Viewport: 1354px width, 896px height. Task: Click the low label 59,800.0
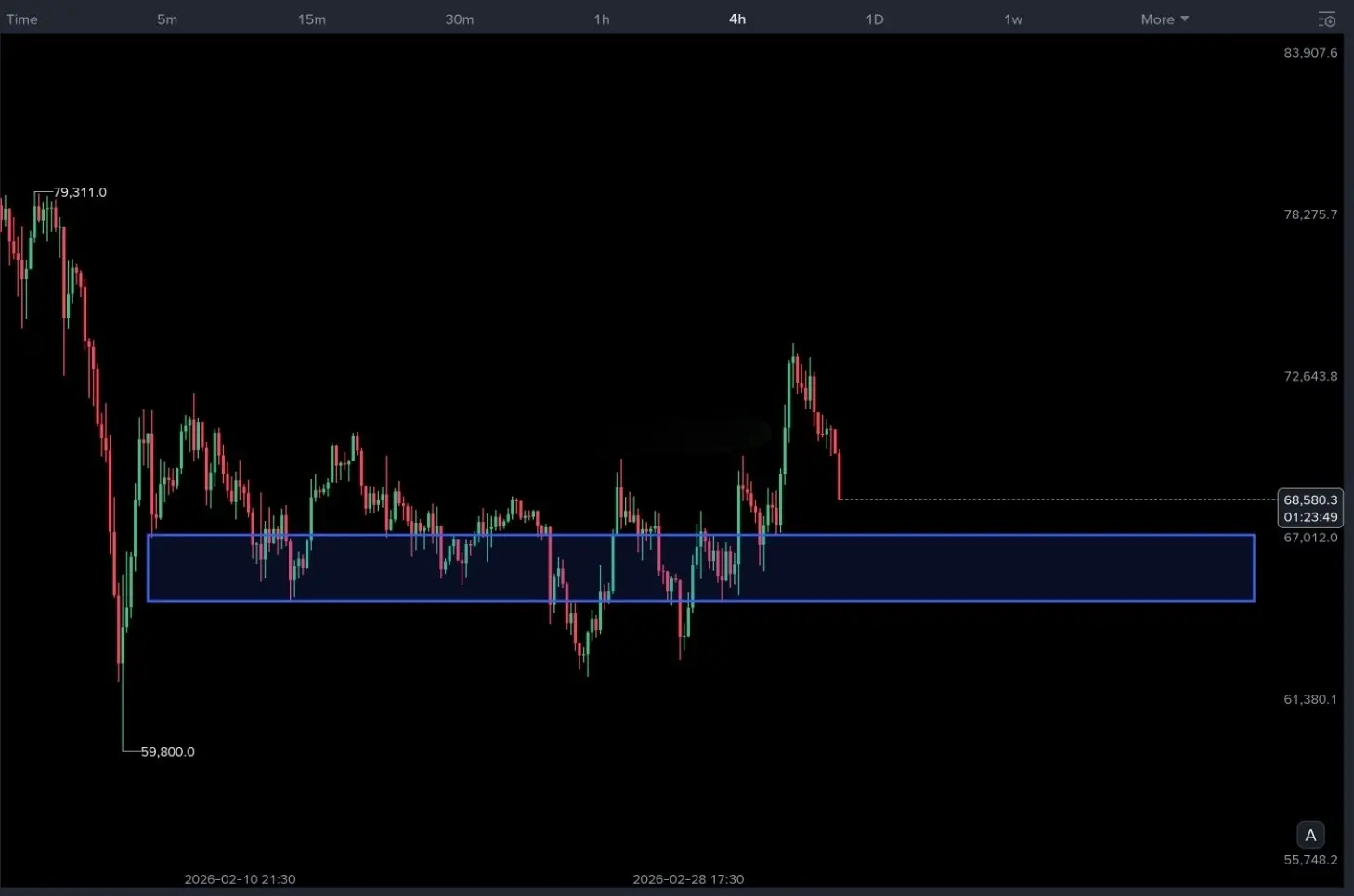coord(168,752)
